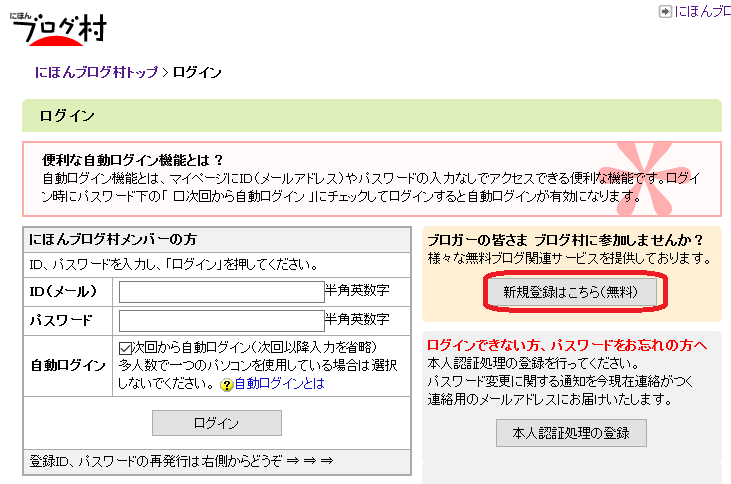Click inside the パスワード input field
This screenshot has height=484, width=731.
pyautogui.click(x=221, y=321)
